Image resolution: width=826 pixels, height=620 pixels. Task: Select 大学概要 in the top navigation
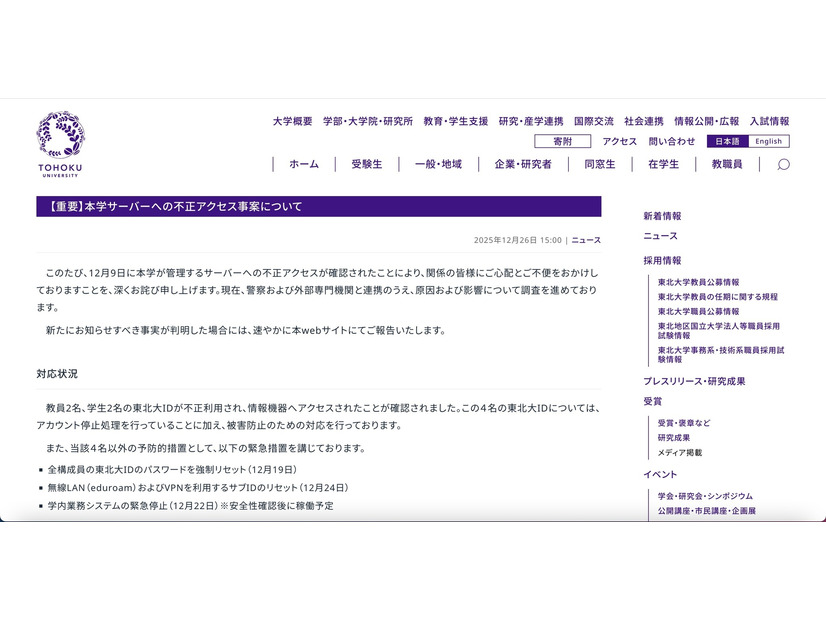pos(289,120)
